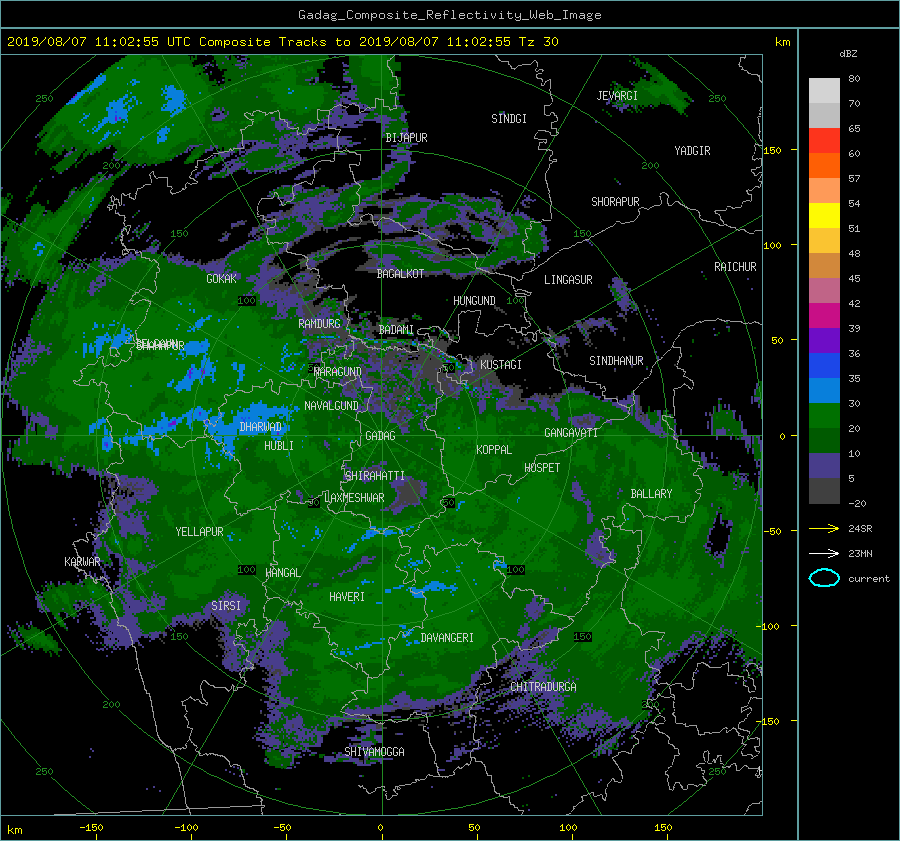
Task: Click the KOPPAL city label
Action: pyautogui.click(x=494, y=450)
